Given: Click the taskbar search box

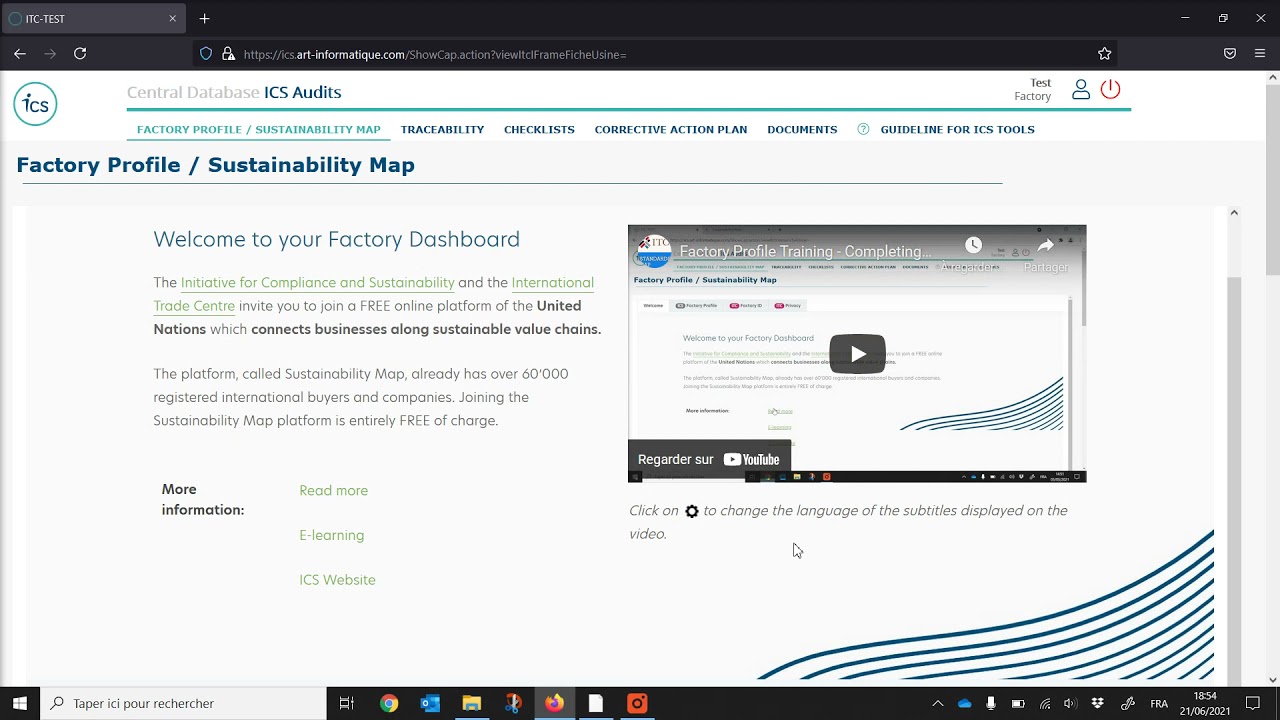Looking at the screenshot, I should [x=183, y=703].
